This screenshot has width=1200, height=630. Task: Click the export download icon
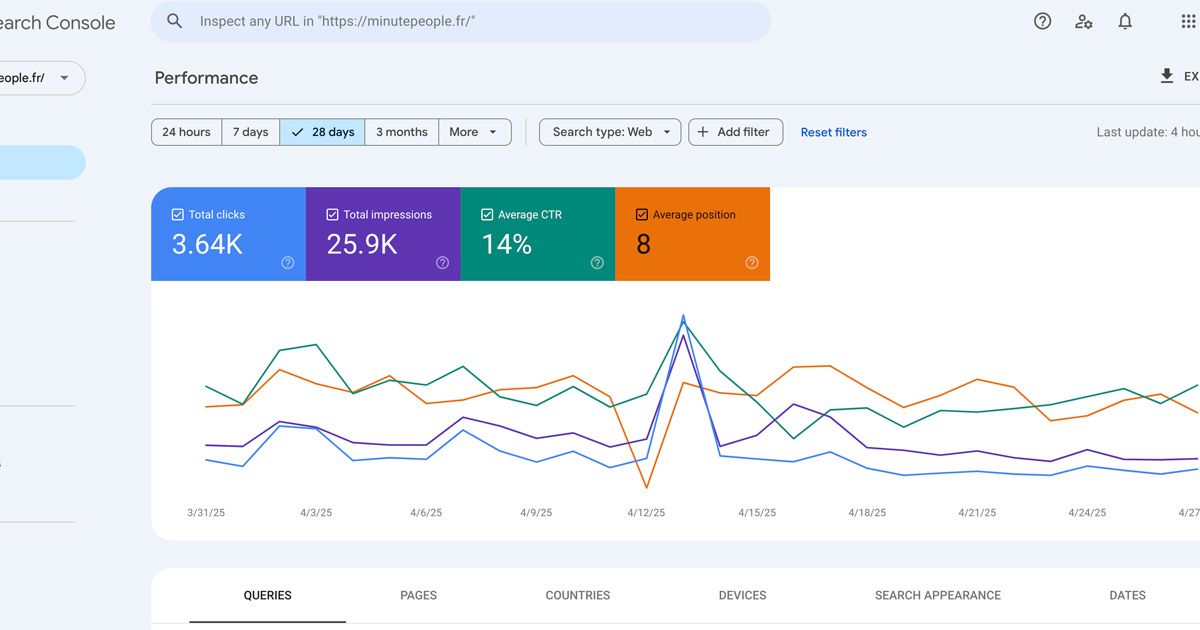click(x=1166, y=76)
